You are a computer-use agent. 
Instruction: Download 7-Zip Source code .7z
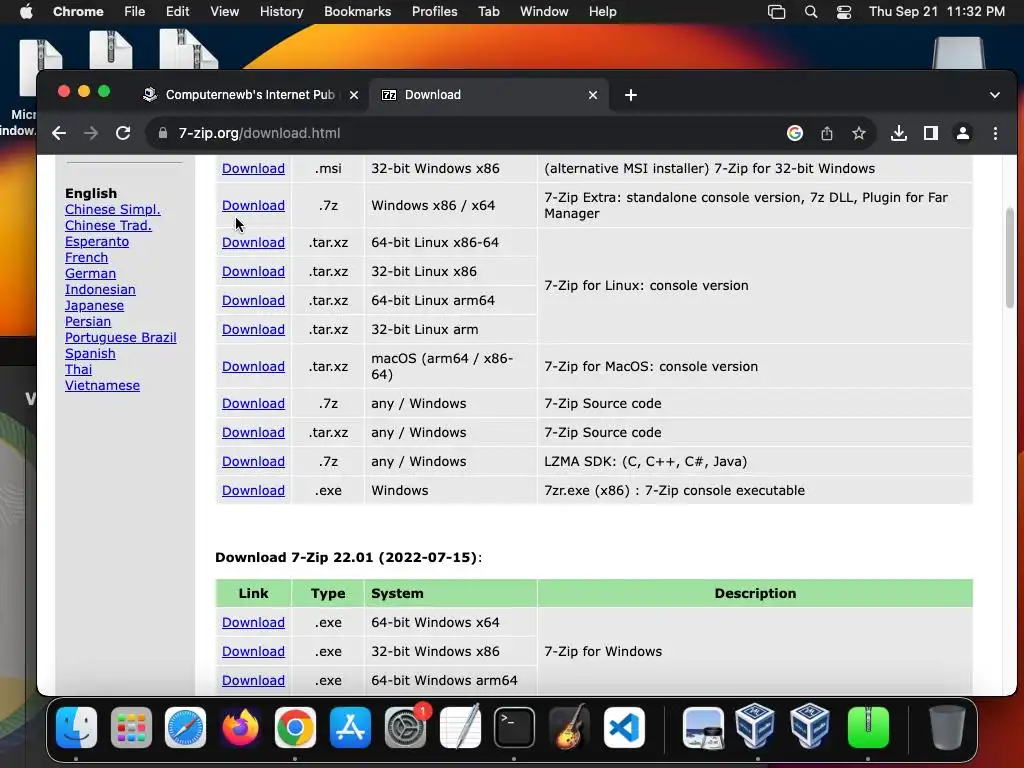point(253,404)
